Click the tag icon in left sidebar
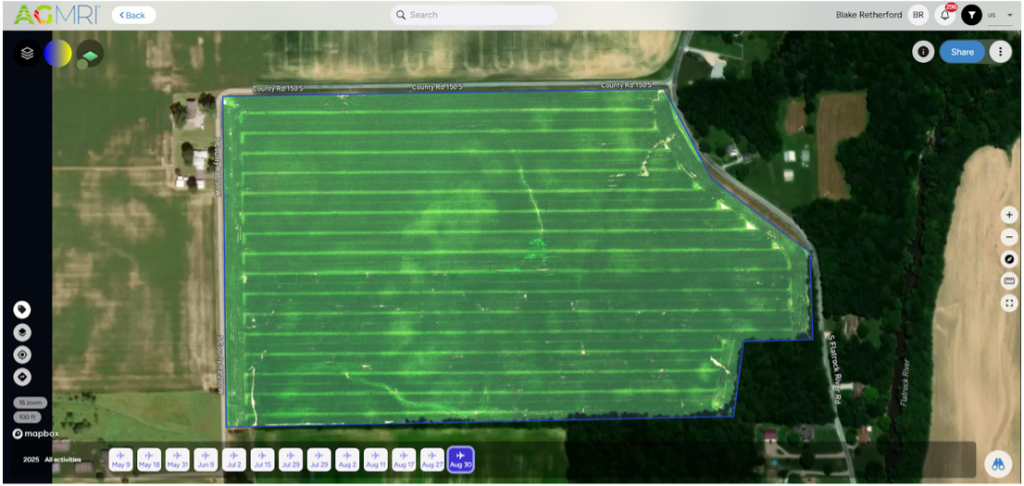The width and height of the screenshot is (1024, 486). 22,310
